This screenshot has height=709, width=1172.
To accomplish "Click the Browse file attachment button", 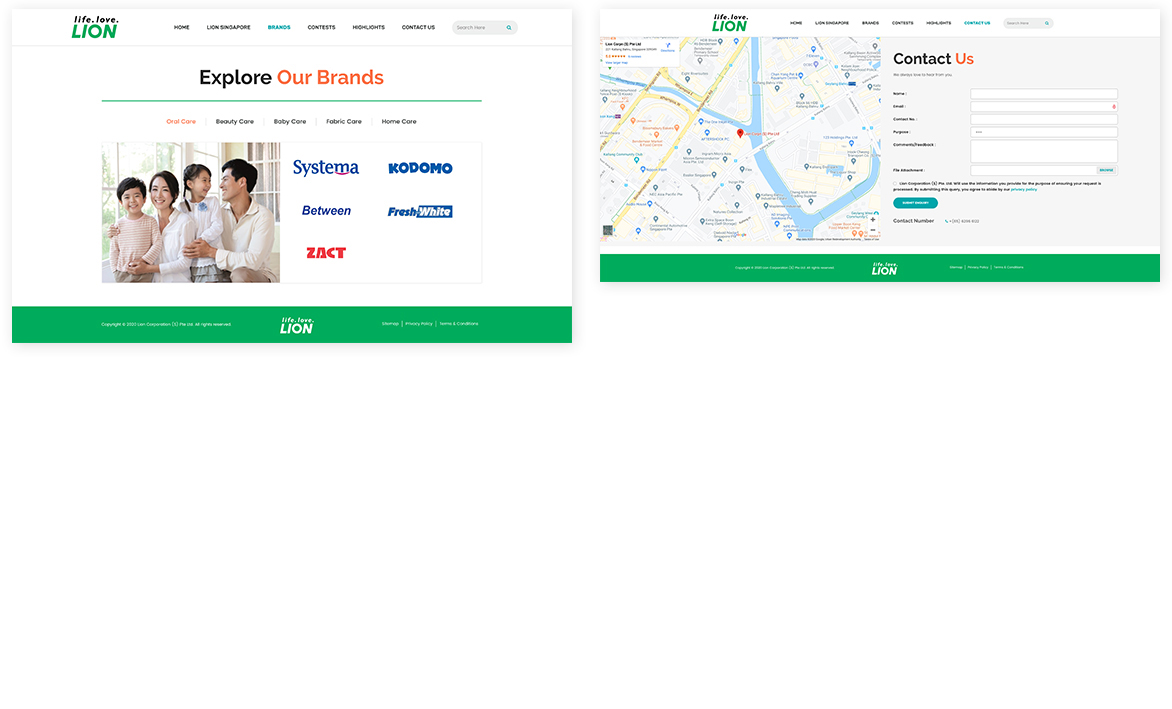I will [1106, 170].
